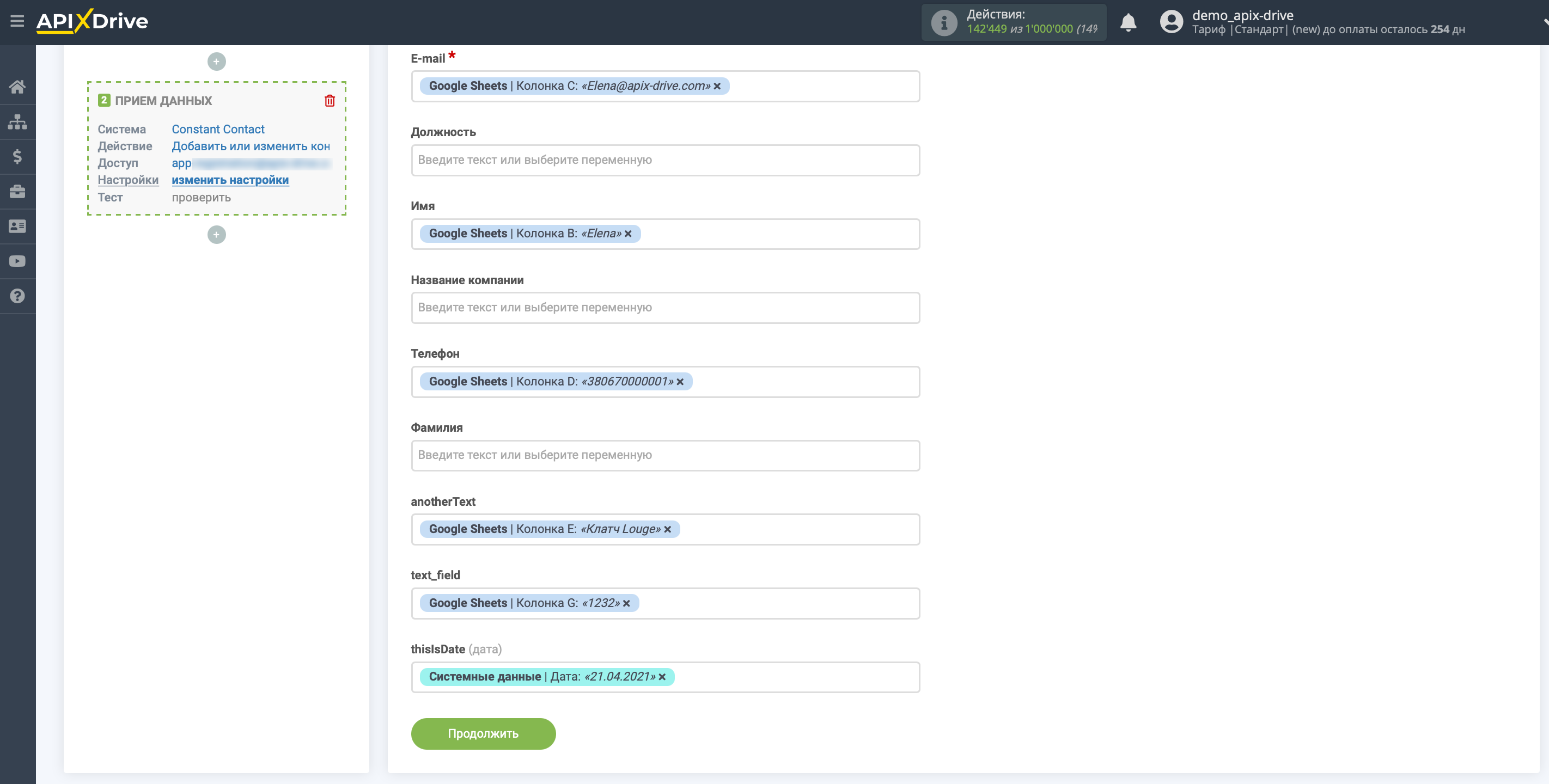1549x784 pixels.
Task: Select the Фамилия text input field
Action: coord(664,455)
